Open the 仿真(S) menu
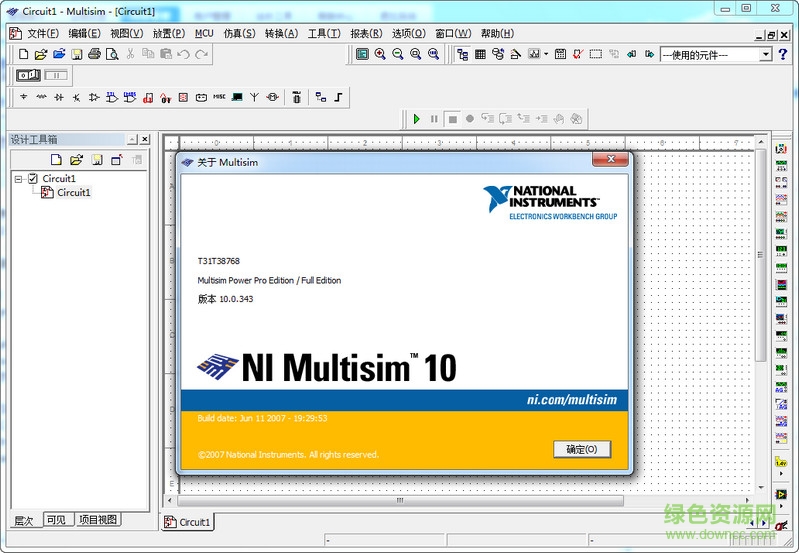The height and width of the screenshot is (553, 799). click(x=239, y=33)
